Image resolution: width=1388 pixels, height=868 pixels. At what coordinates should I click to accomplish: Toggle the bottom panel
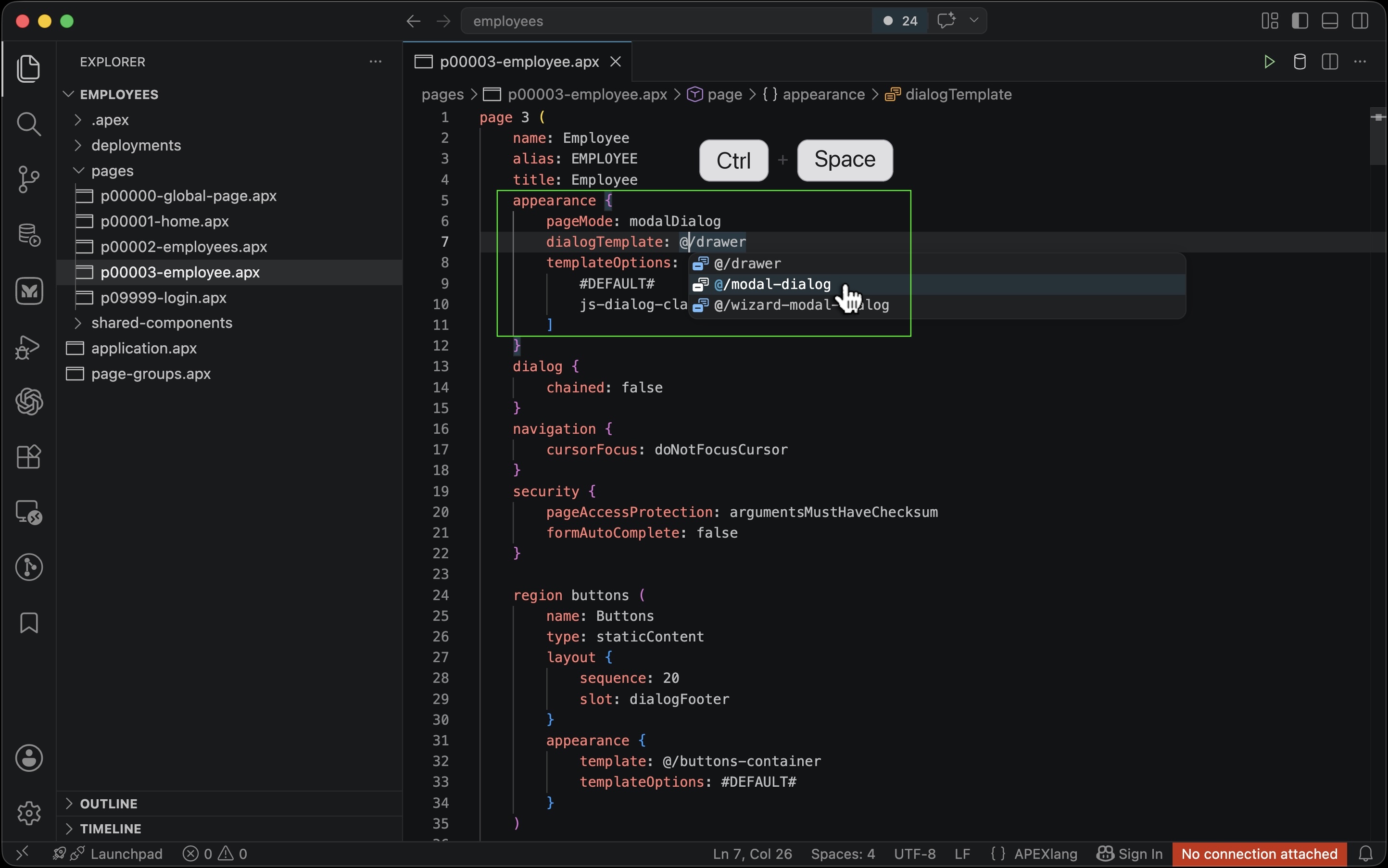pyautogui.click(x=1330, y=21)
